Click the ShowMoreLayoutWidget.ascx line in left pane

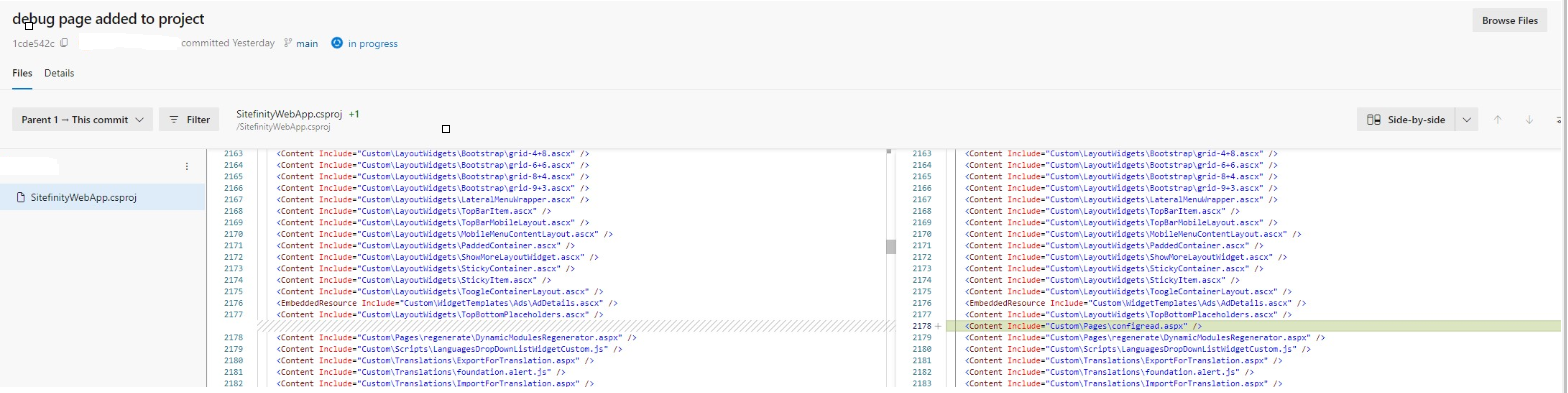(x=438, y=257)
